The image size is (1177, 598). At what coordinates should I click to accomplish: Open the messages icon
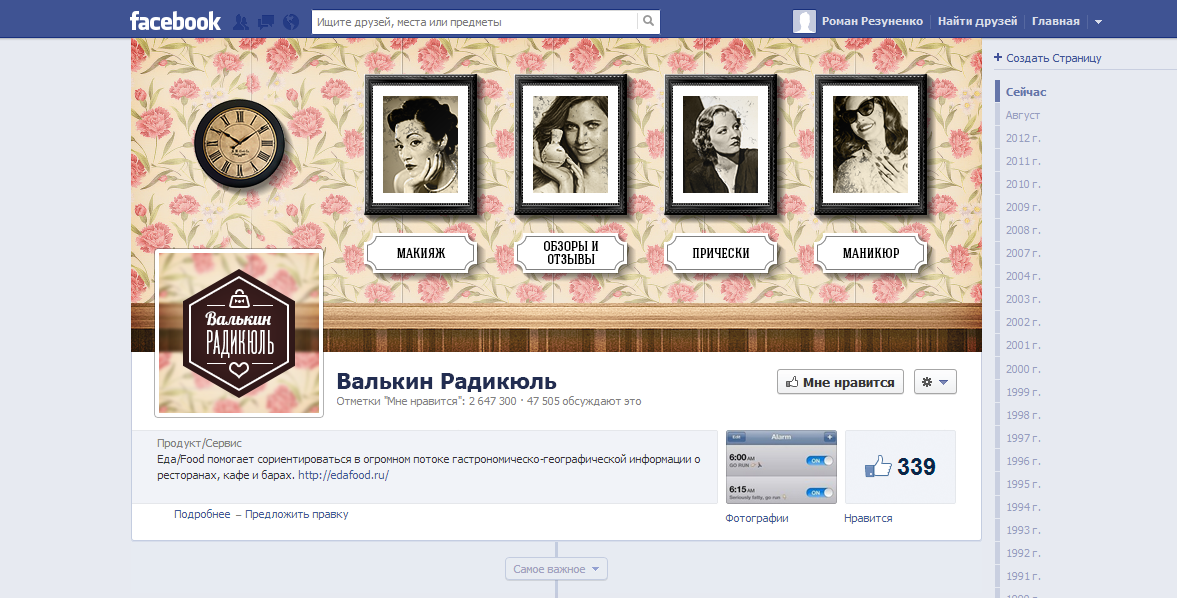(x=266, y=21)
